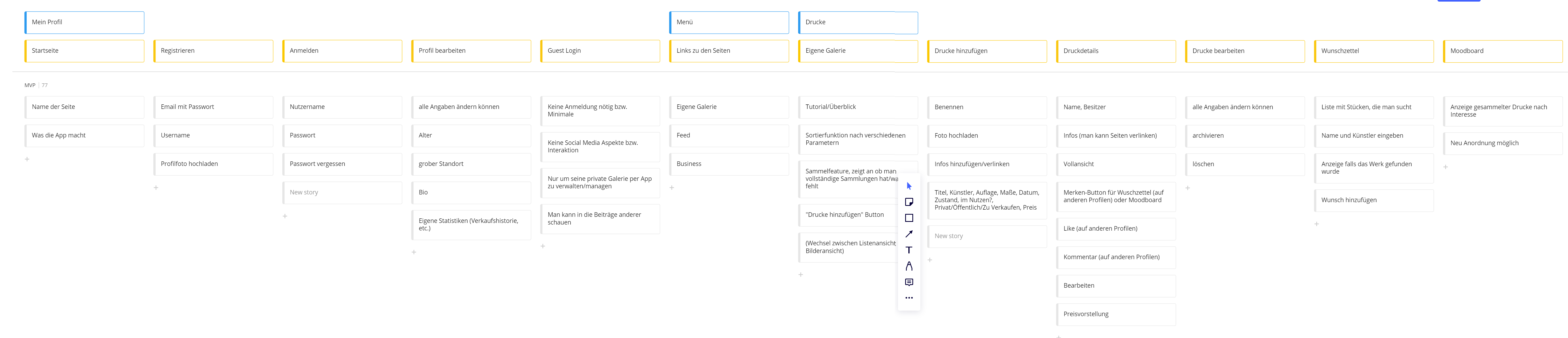Add story below Wechsel zwischen Listenansicht card
The height and width of the screenshot is (338, 1568).
pyautogui.click(x=801, y=275)
